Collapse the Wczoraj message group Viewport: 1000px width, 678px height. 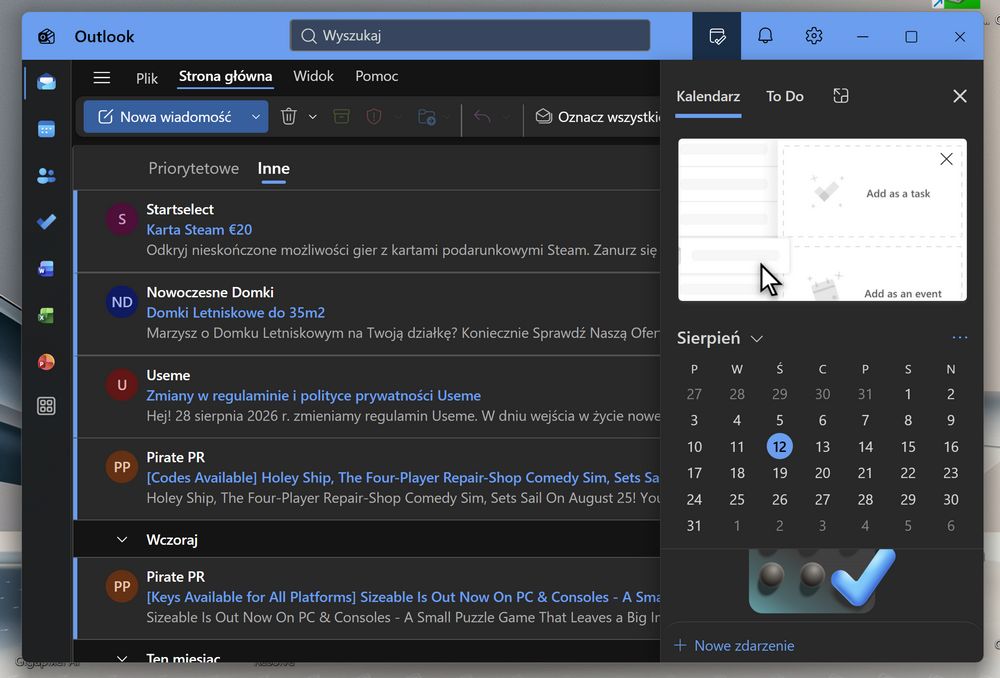(x=122, y=540)
